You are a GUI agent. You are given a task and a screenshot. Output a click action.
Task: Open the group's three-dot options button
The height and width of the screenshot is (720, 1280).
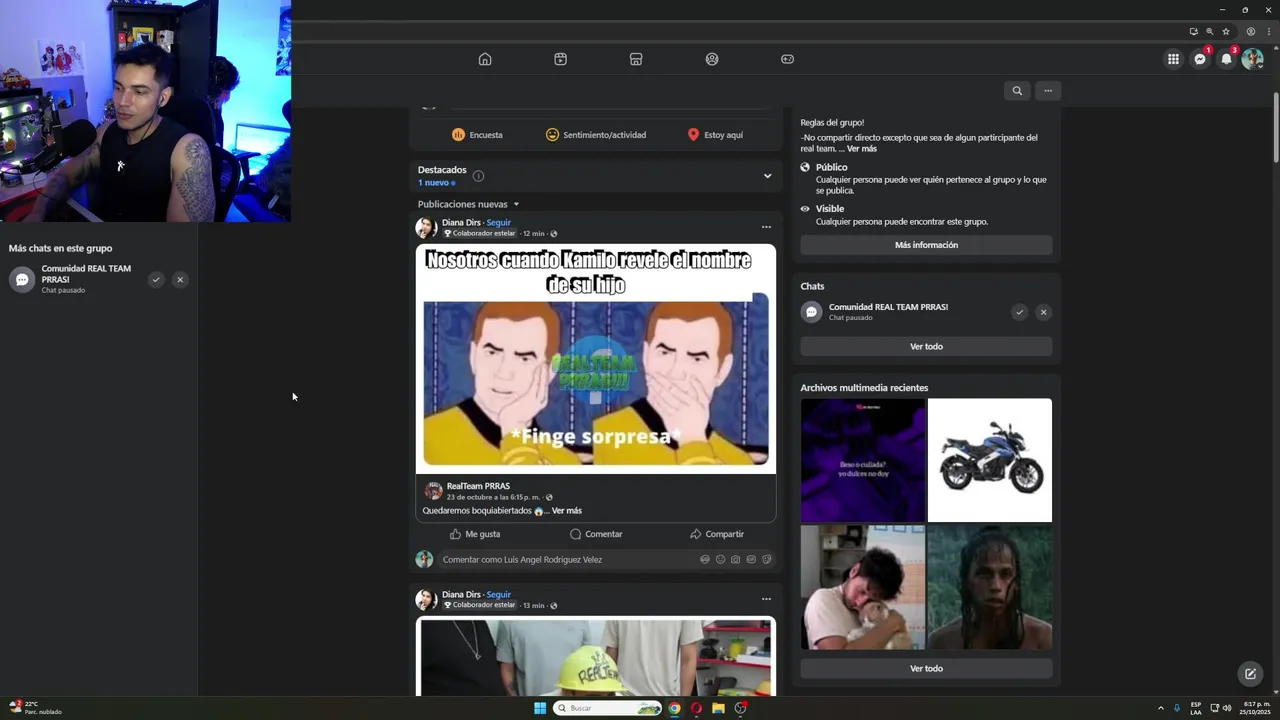(1048, 91)
